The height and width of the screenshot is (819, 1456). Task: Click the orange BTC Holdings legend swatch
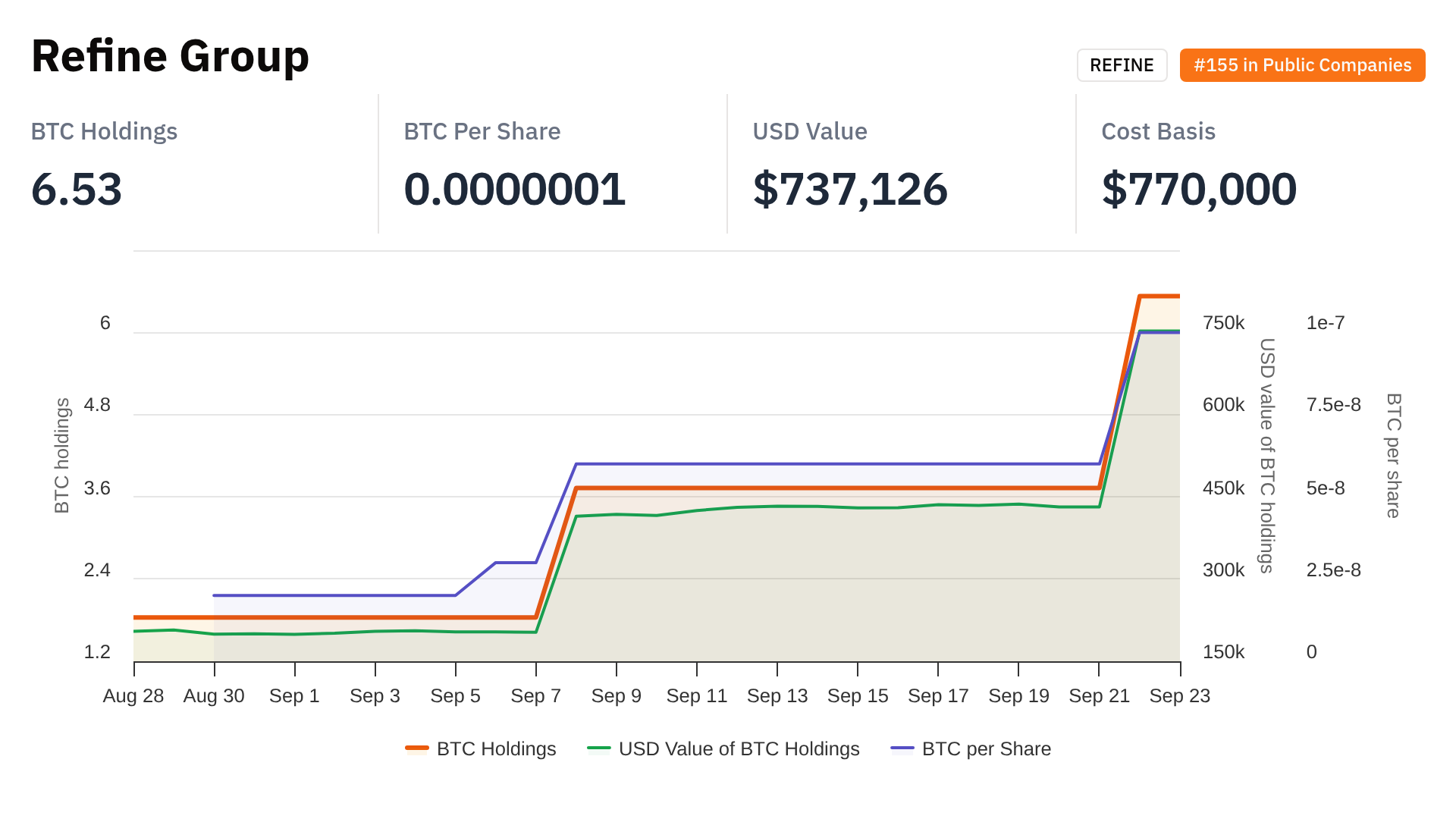[417, 748]
